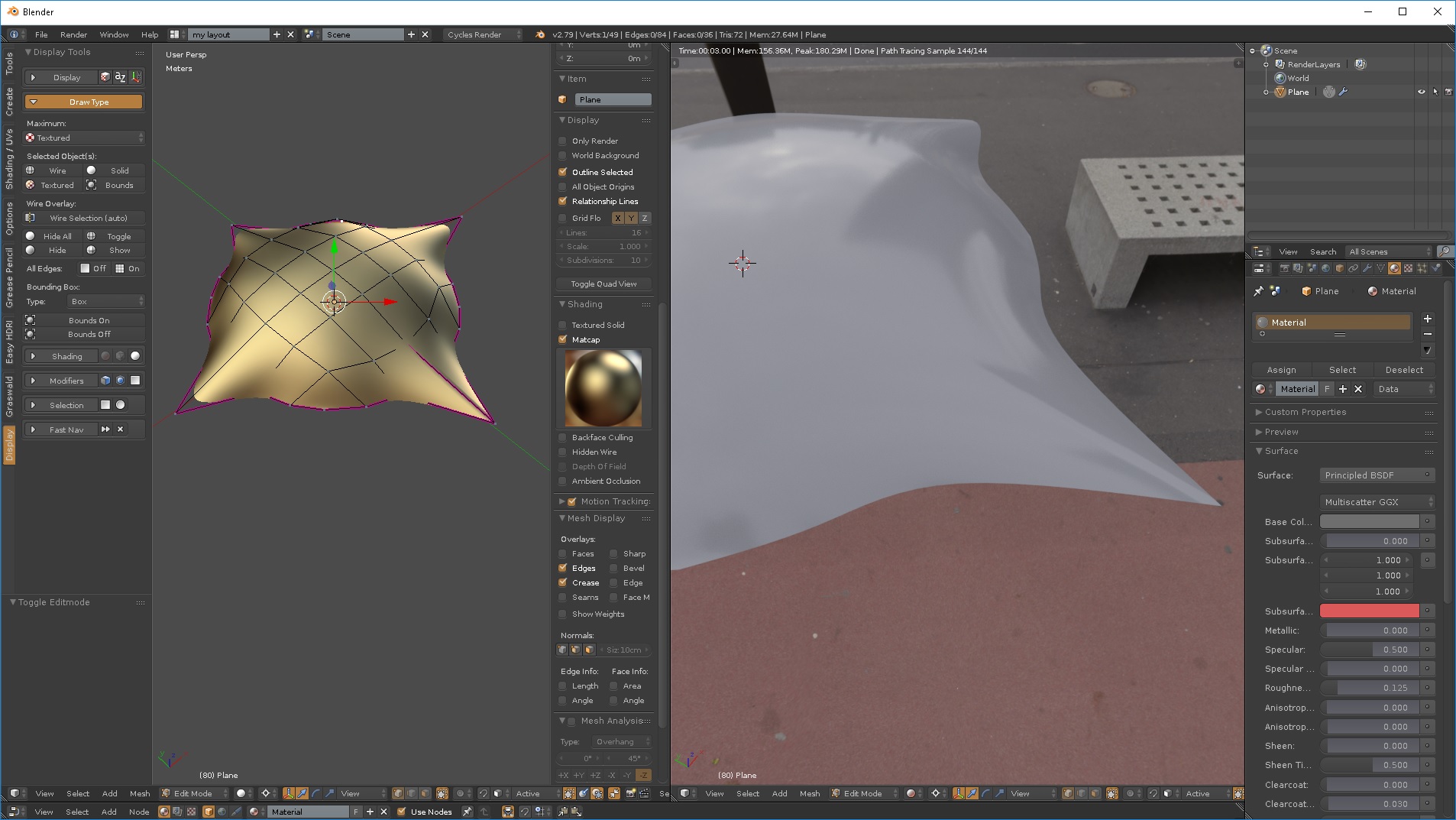Screen dimensions: 1456x820
Task: Open the File menu
Action: coord(41,34)
